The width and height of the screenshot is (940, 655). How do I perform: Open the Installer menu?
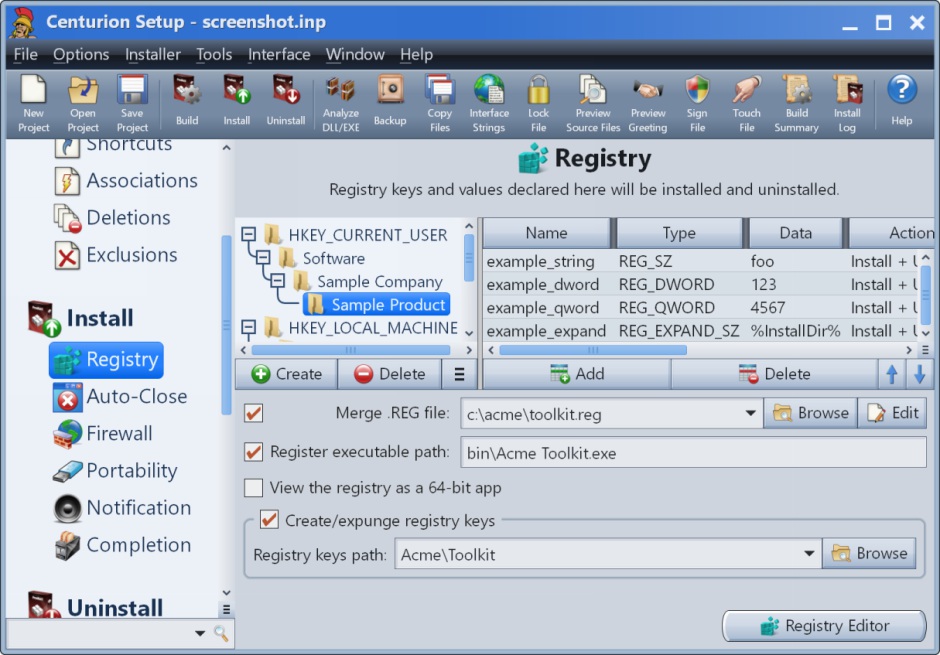coord(153,54)
